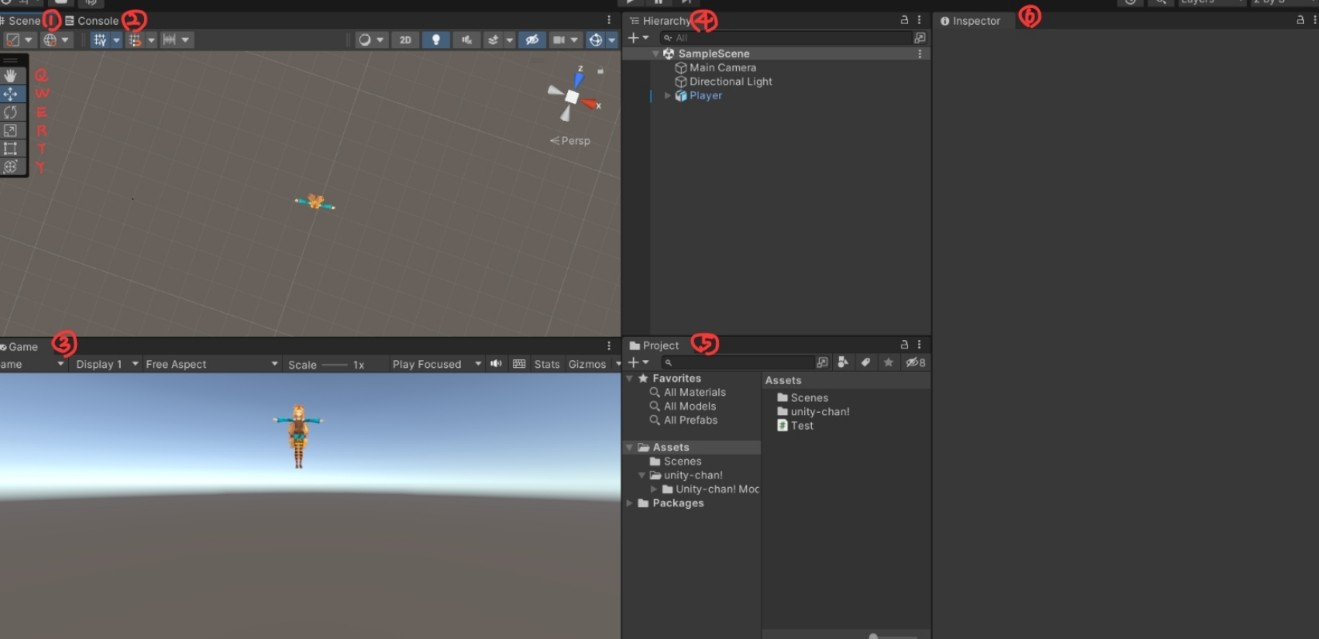Toggle grid snapping in Scene toolbar
This screenshot has height=639, width=1319.
point(134,40)
